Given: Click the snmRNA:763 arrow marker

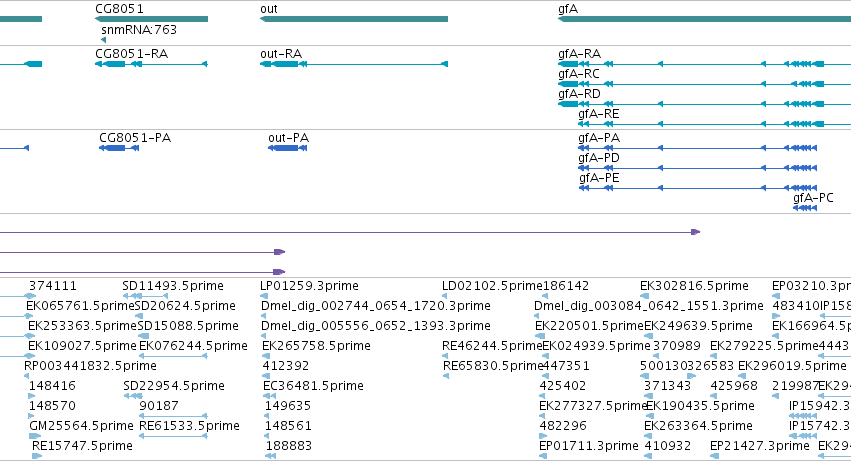Looking at the screenshot, I should pyautogui.click(x=103, y=40).
